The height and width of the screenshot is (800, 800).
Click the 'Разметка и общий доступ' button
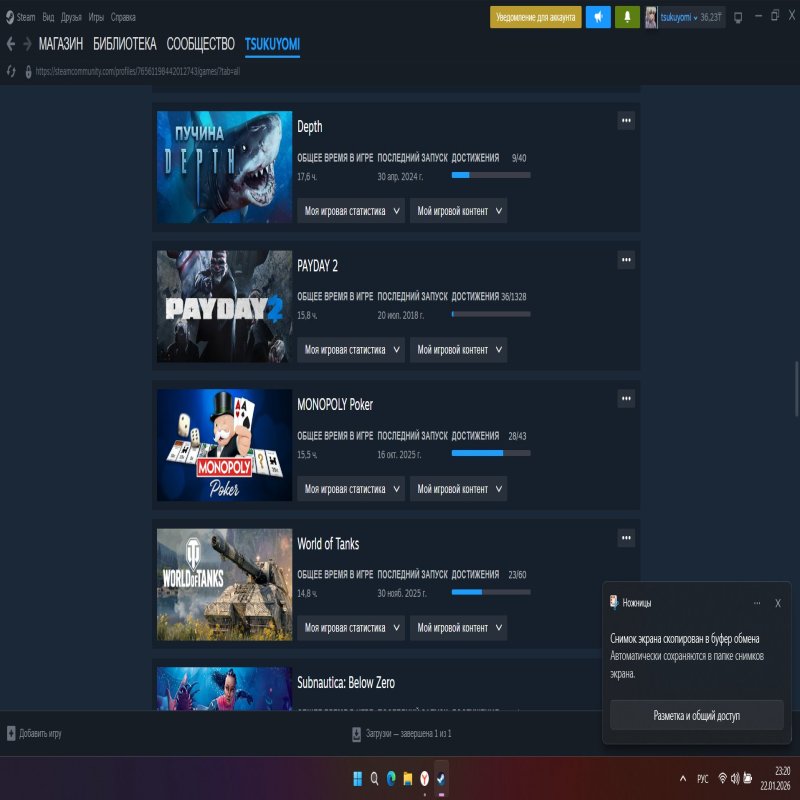pyautogui.click(x=697, y=716)
